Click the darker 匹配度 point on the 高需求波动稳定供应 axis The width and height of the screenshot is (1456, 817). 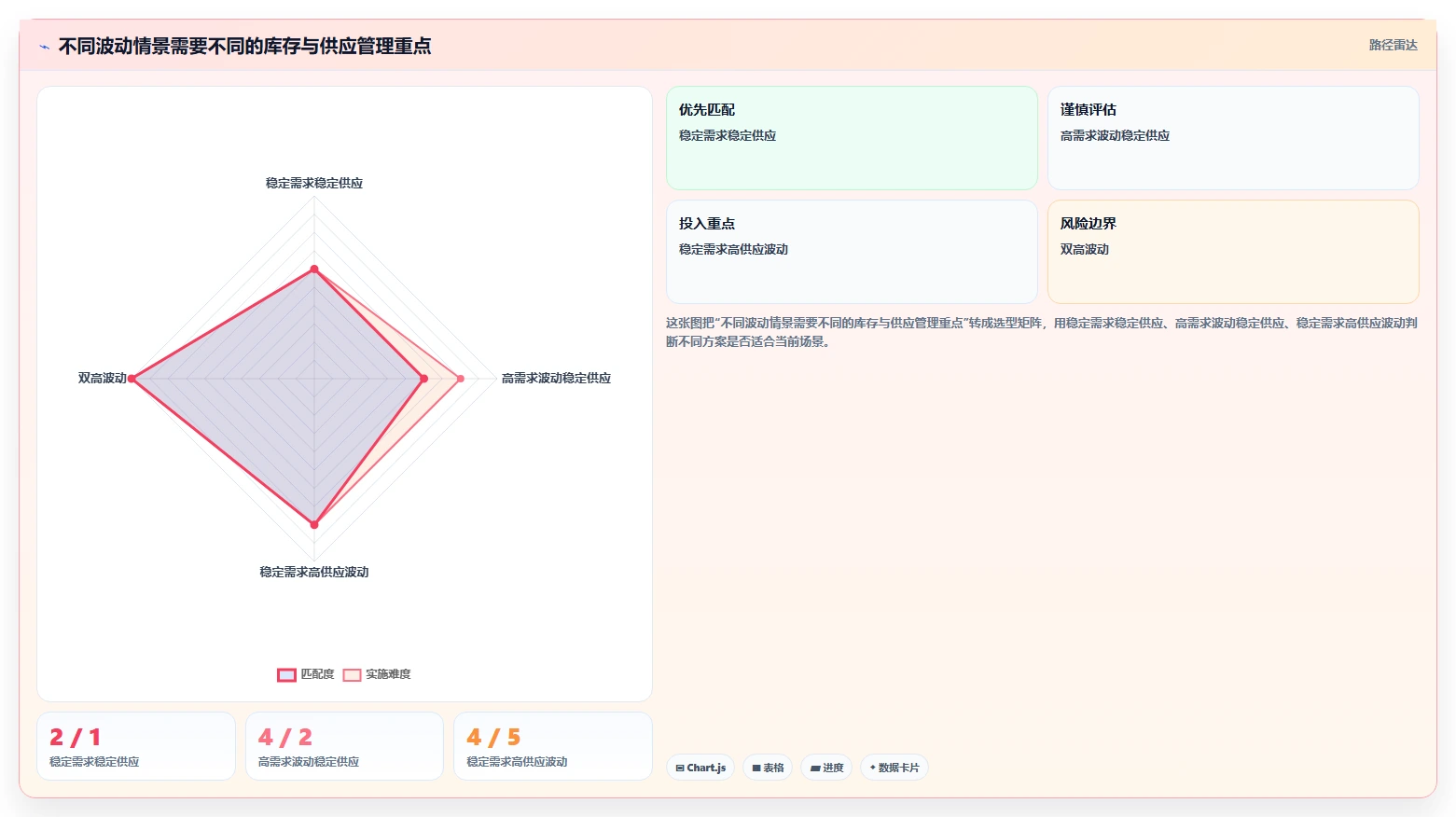424,379
